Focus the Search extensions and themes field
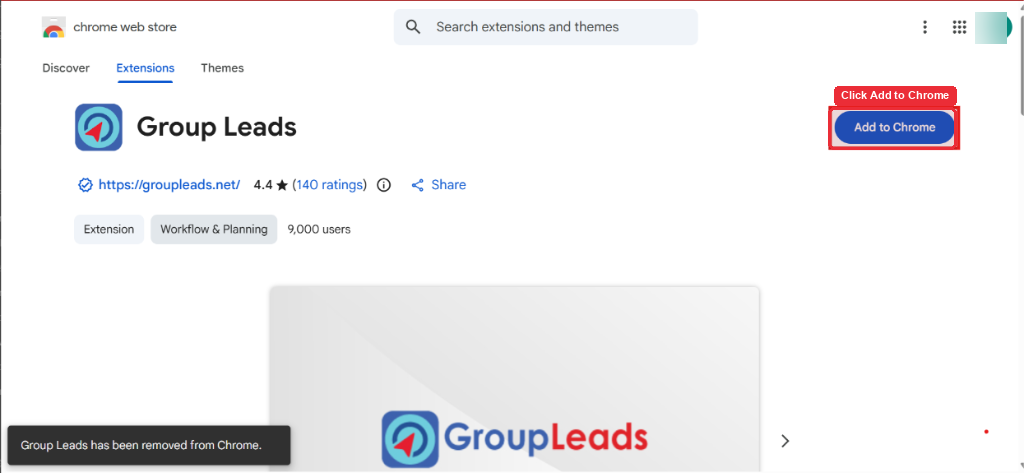The image size is (1024, 473). tap(545, 27)
